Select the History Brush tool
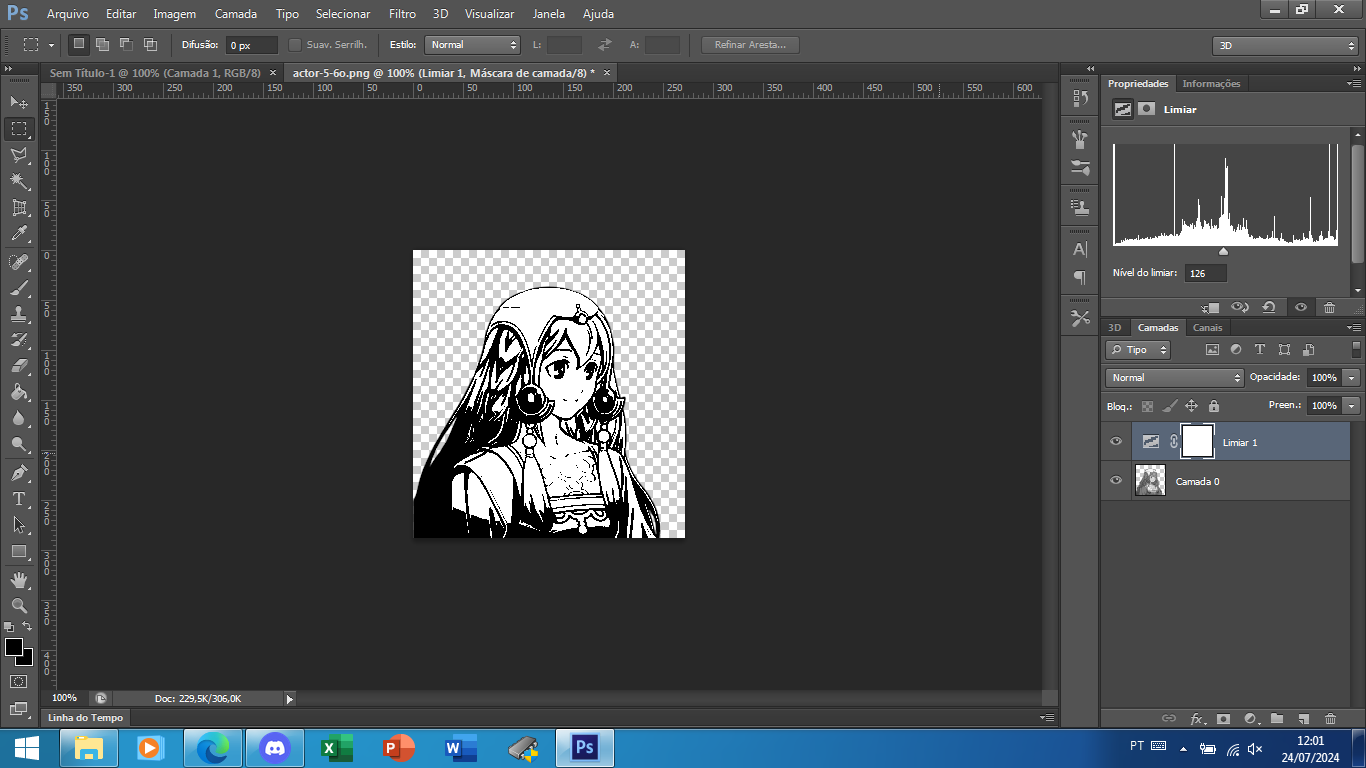This screenshot has width=1366, height=768. (19, 340)
